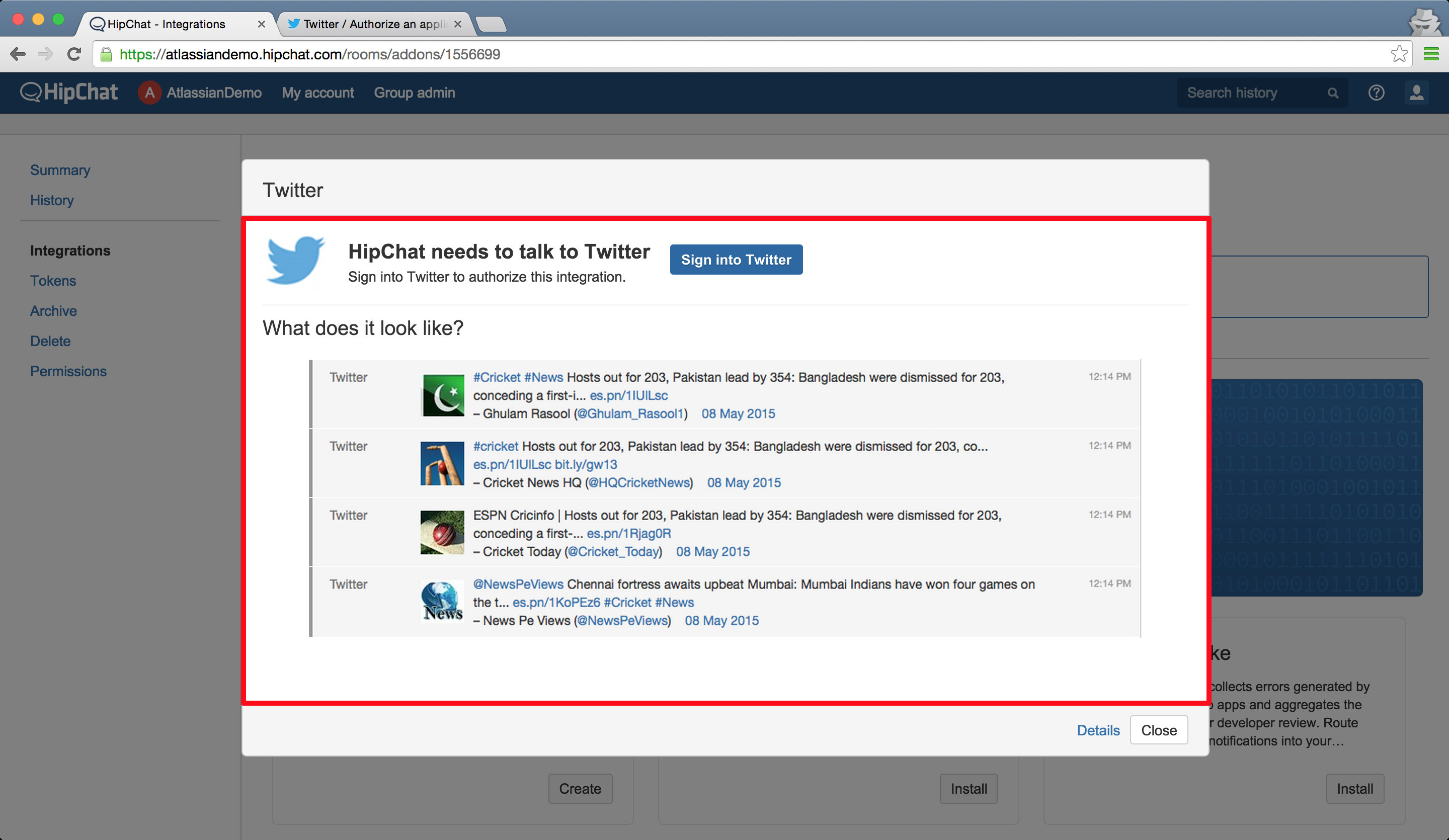Screen dimensions: 1449x840
Task: Click the Cricket Today ball avatar
Action: click(x=442, y=532)
